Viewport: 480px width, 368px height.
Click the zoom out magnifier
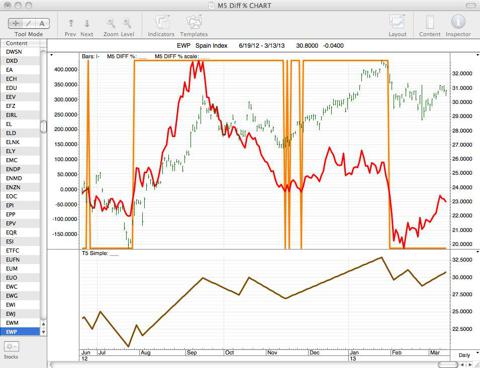[127, 23]
